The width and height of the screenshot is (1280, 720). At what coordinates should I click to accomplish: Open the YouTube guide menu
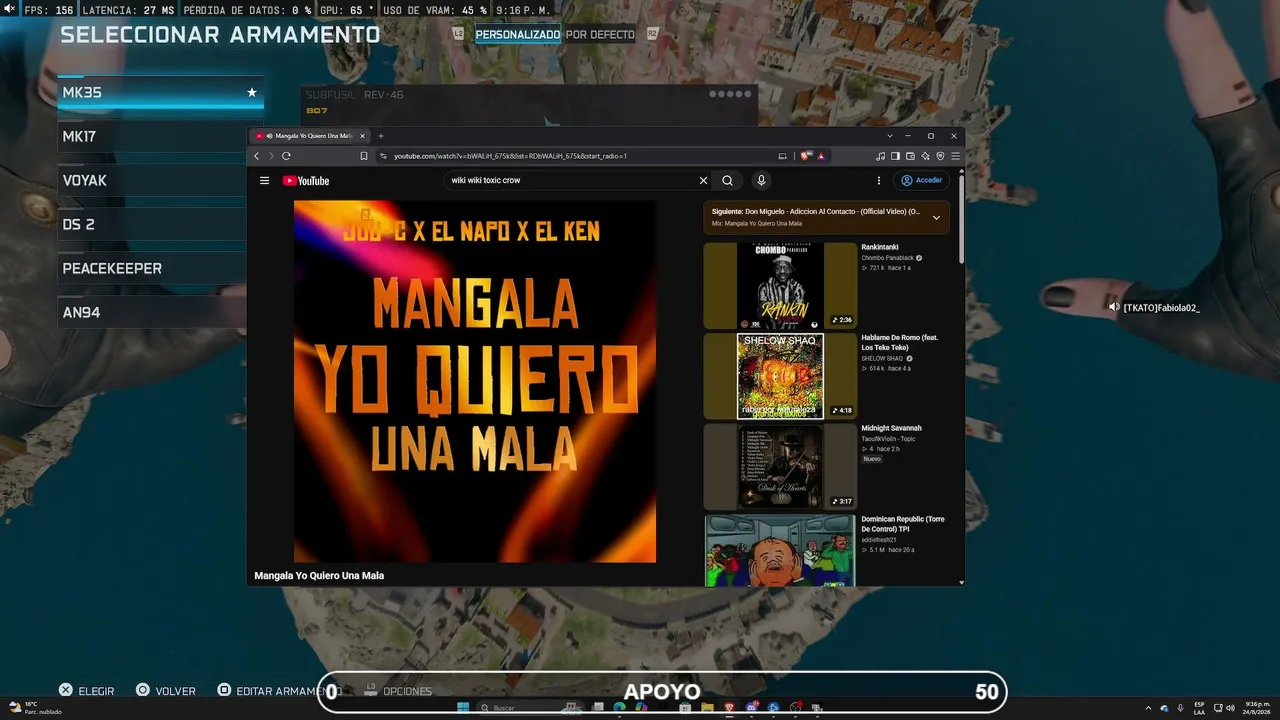point(264,181)
